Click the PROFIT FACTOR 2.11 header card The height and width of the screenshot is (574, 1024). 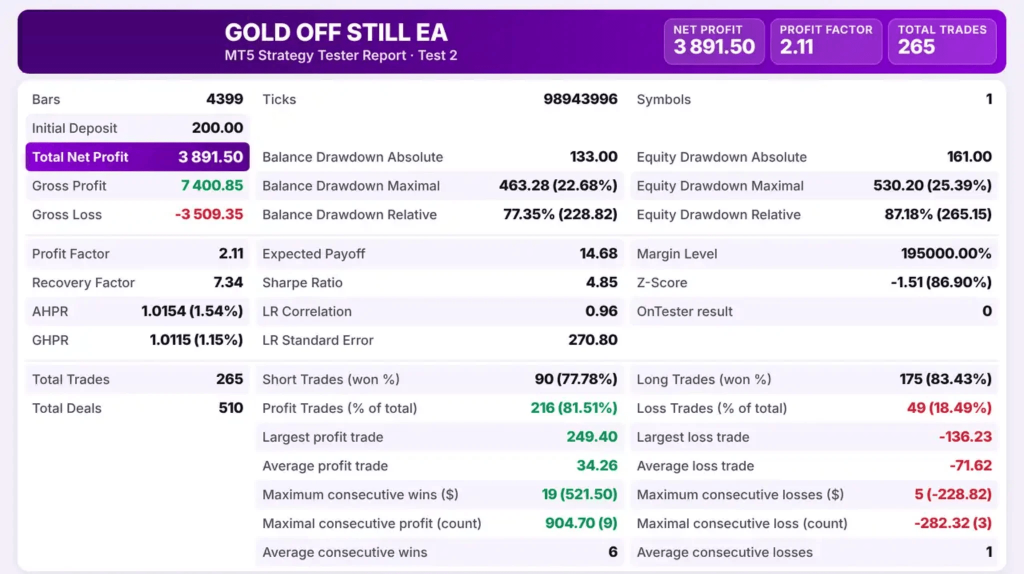pyautogui.click(x=825, y=41)
